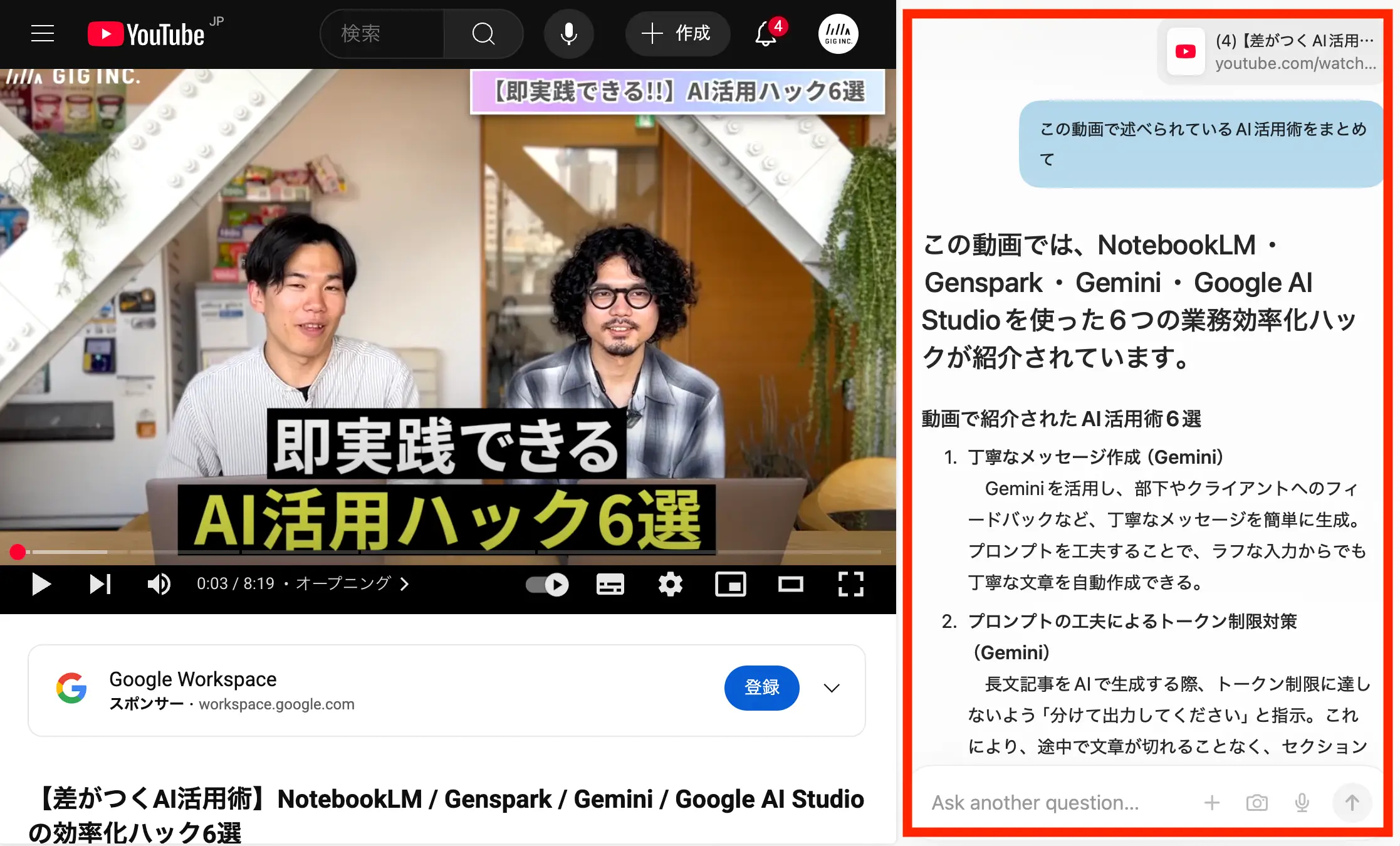Enable the miniplayer
The height and width of the screenshot is (846, 1400).
[731, 584]
